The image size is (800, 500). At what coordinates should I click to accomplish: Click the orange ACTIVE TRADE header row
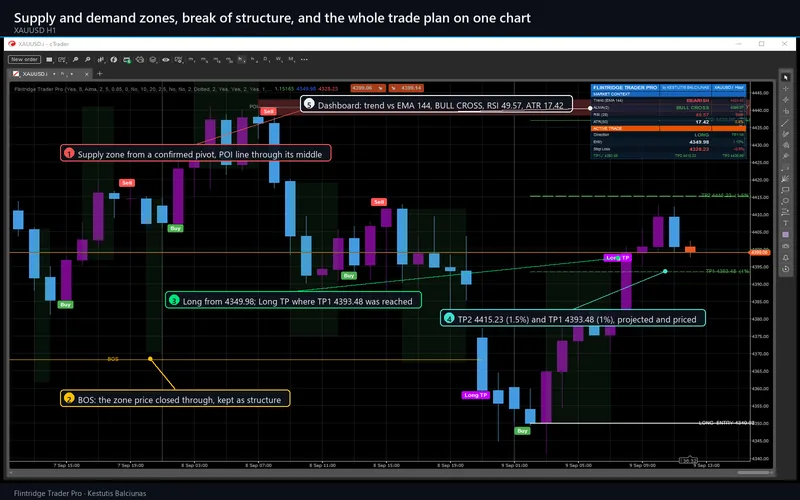(668, 129)
